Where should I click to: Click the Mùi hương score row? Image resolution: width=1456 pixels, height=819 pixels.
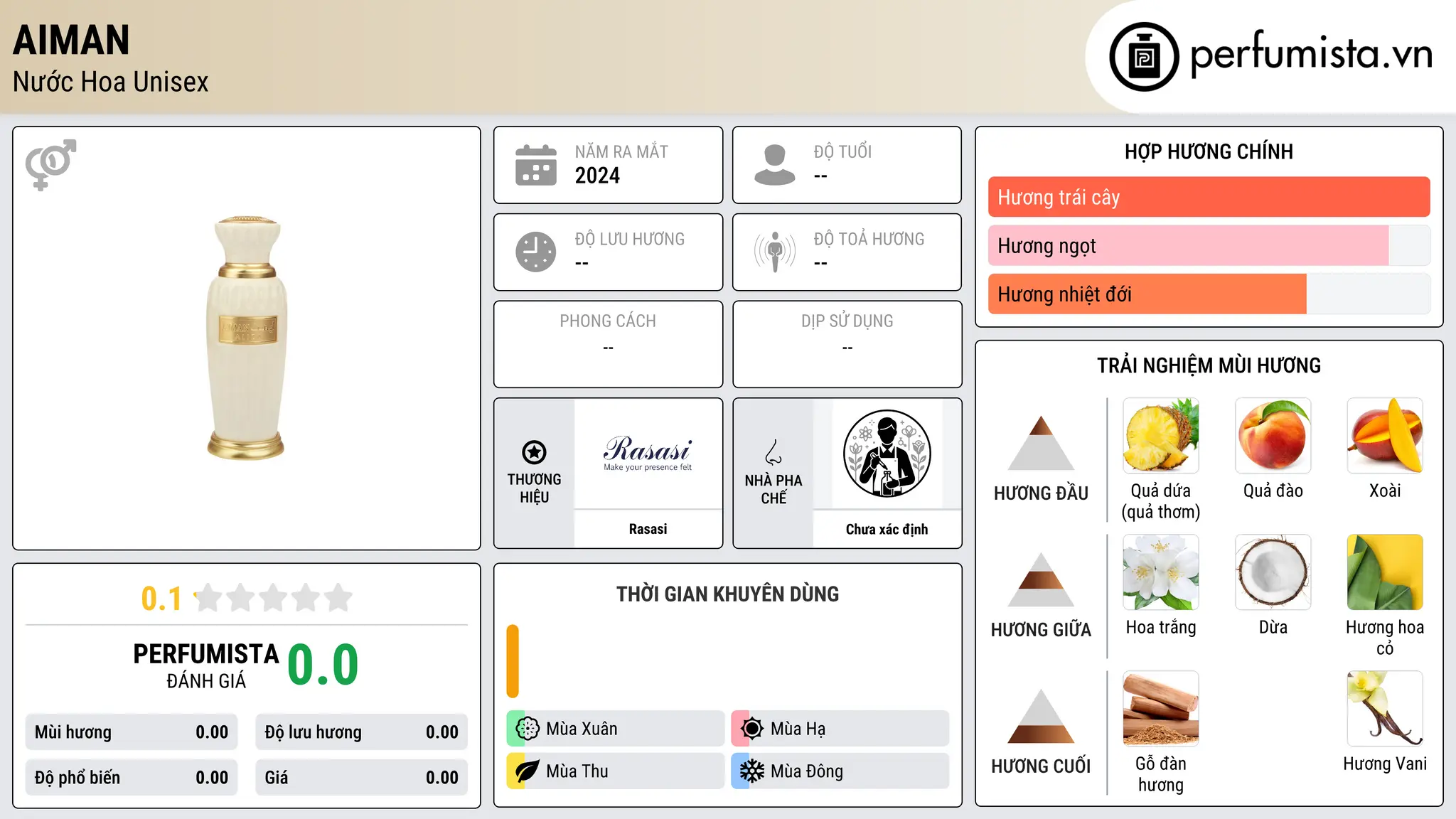[132, 732]
